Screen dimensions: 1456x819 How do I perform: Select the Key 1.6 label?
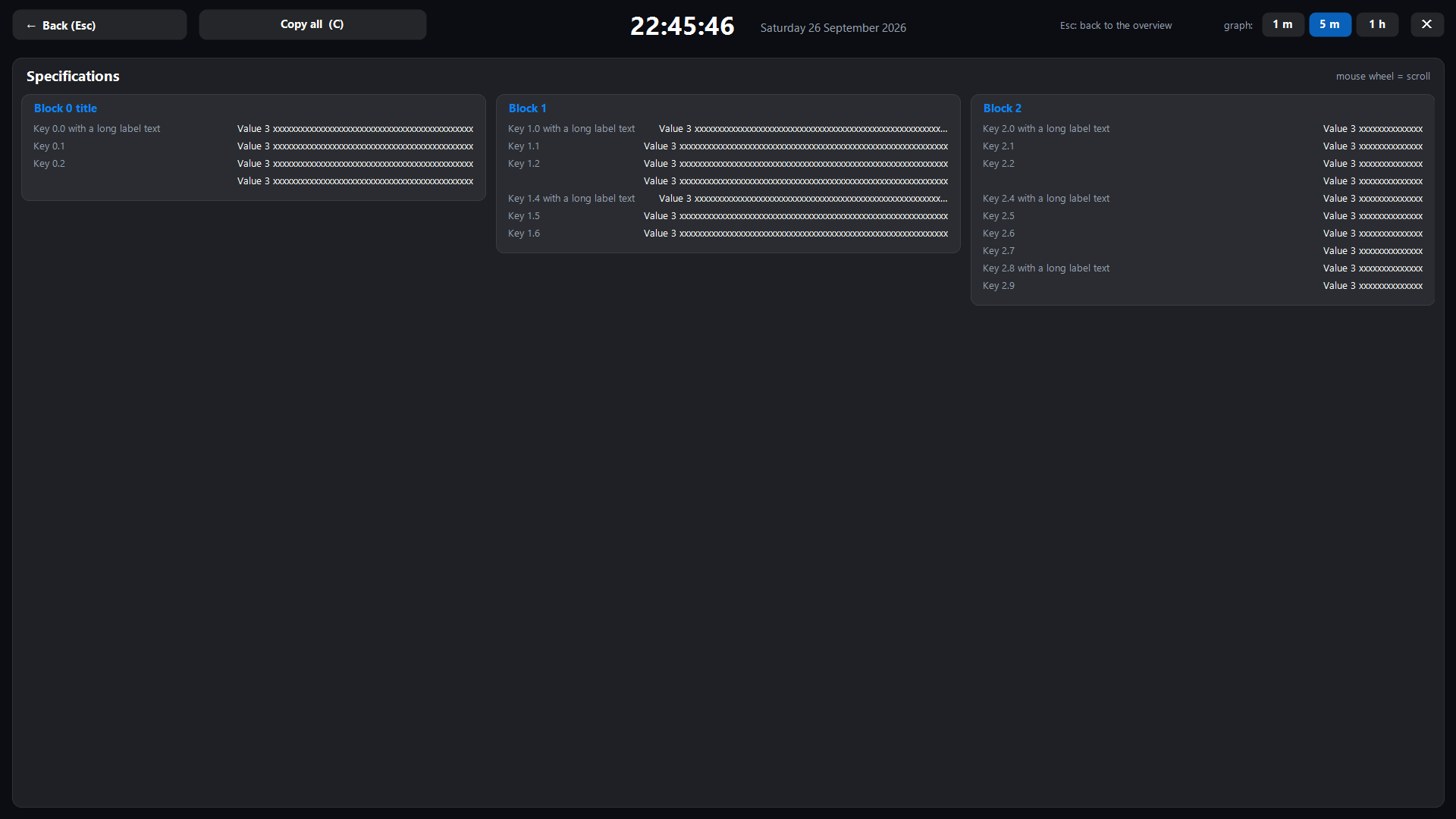click(524, 234)
